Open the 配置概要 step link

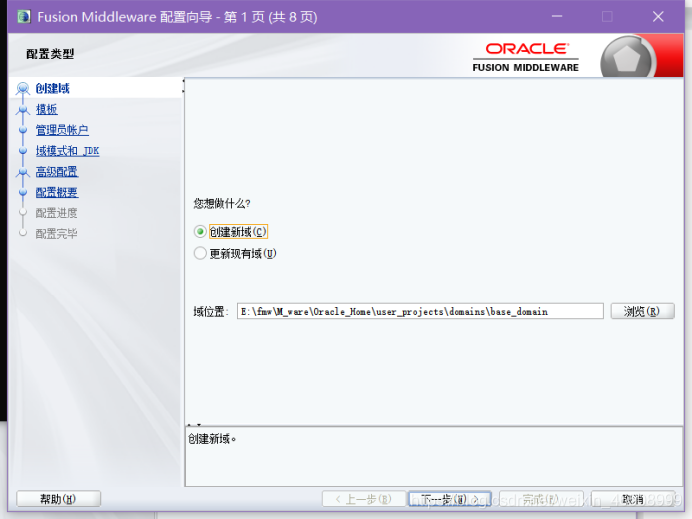(x=57, y=192)
